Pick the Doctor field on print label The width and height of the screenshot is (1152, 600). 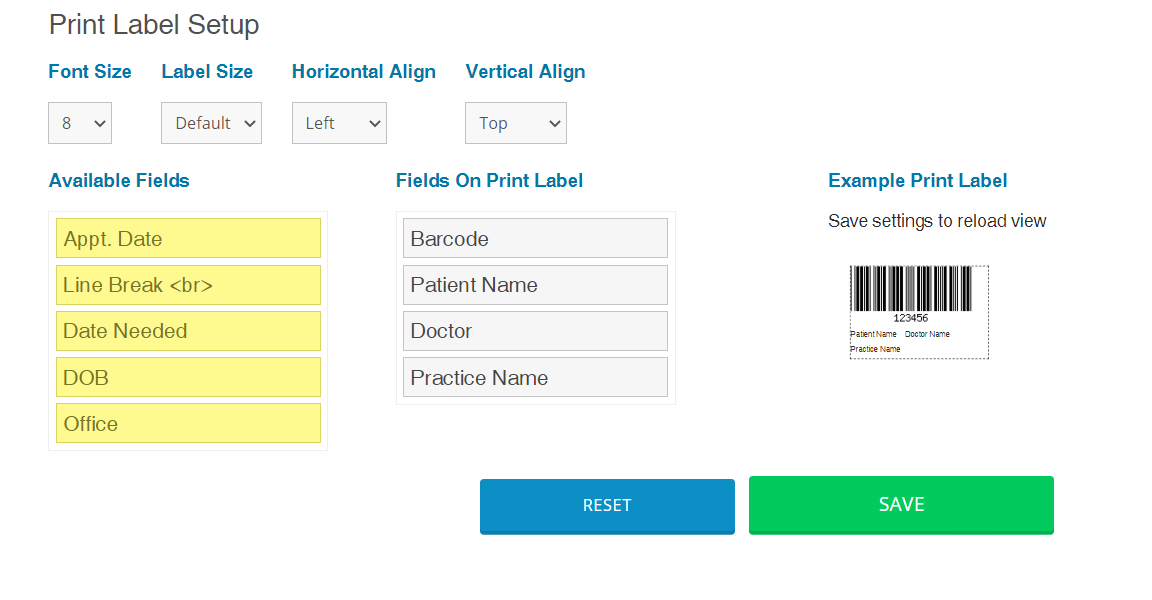pyautogui.click(x=536, y=331)
